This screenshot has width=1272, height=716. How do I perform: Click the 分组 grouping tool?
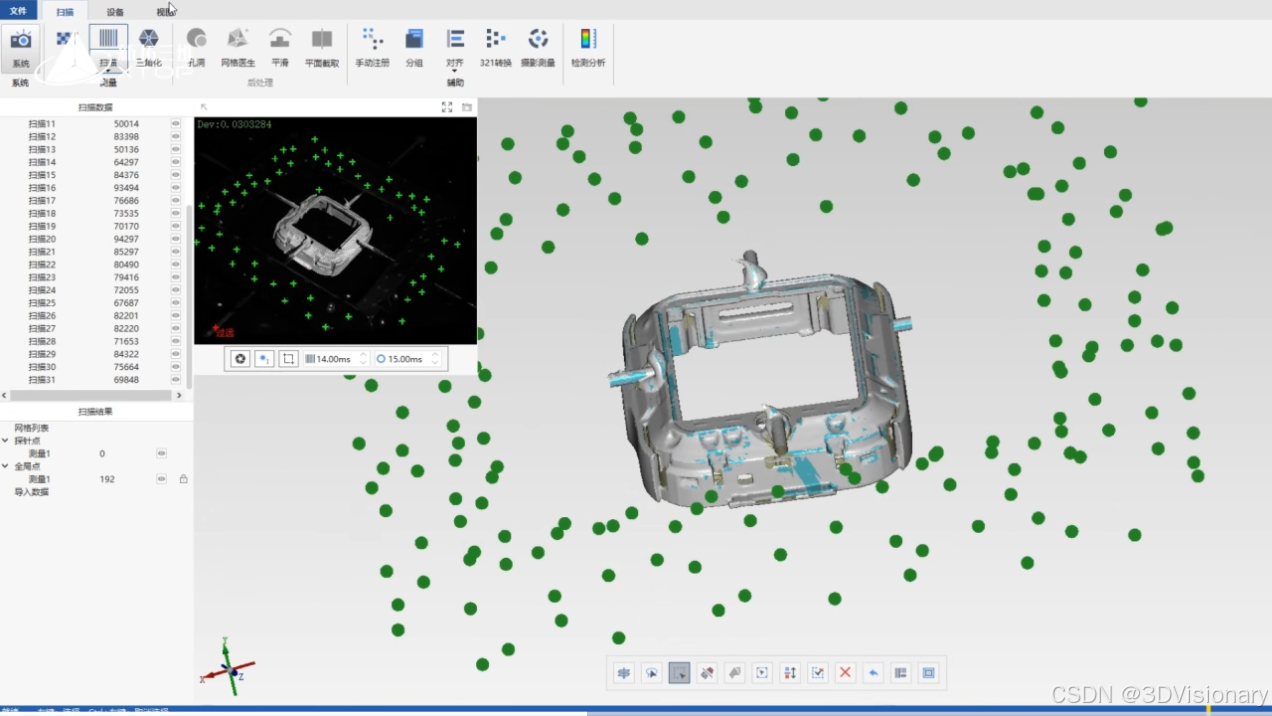tap(414, 47)
